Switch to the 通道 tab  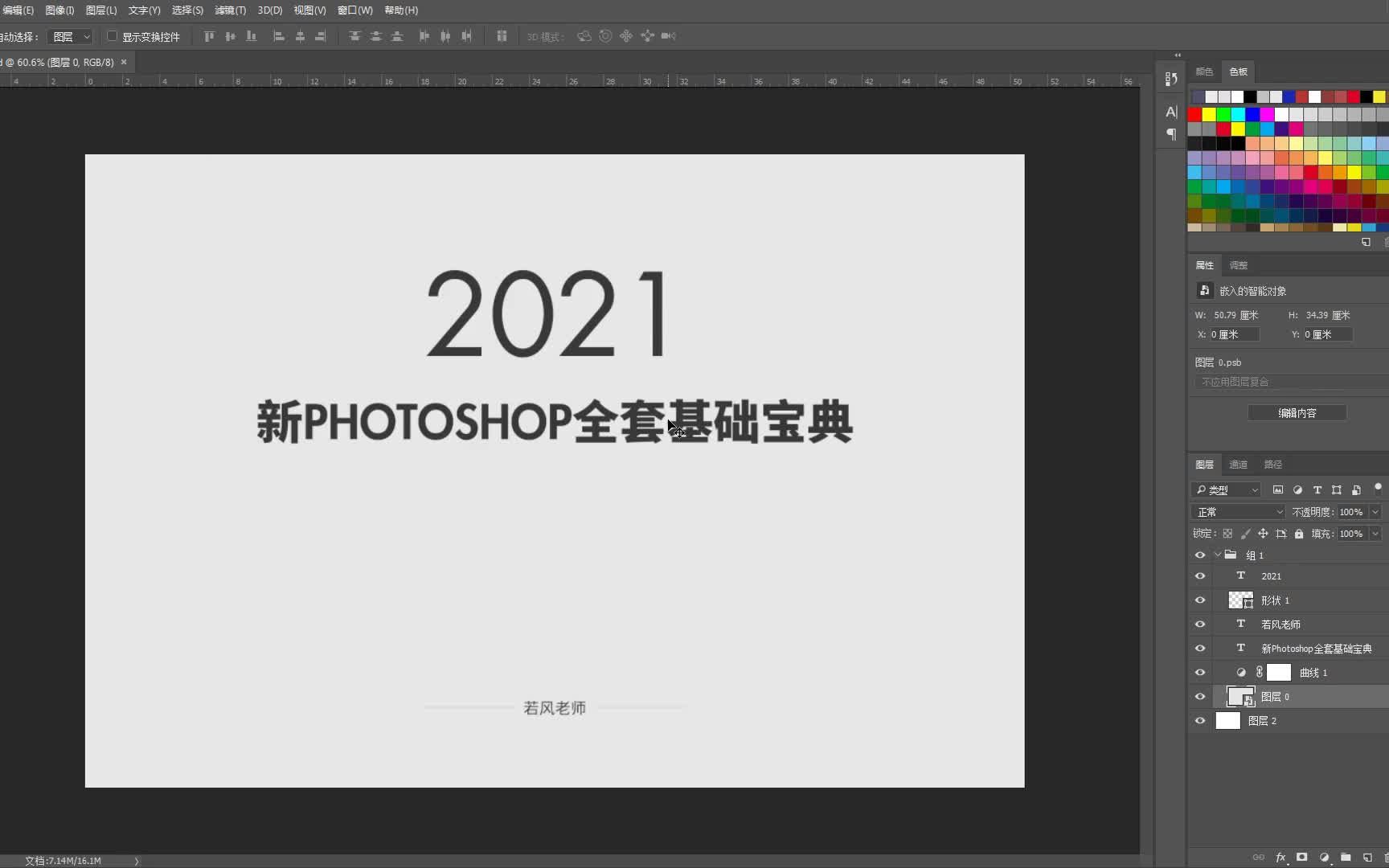coord(1238,465)
